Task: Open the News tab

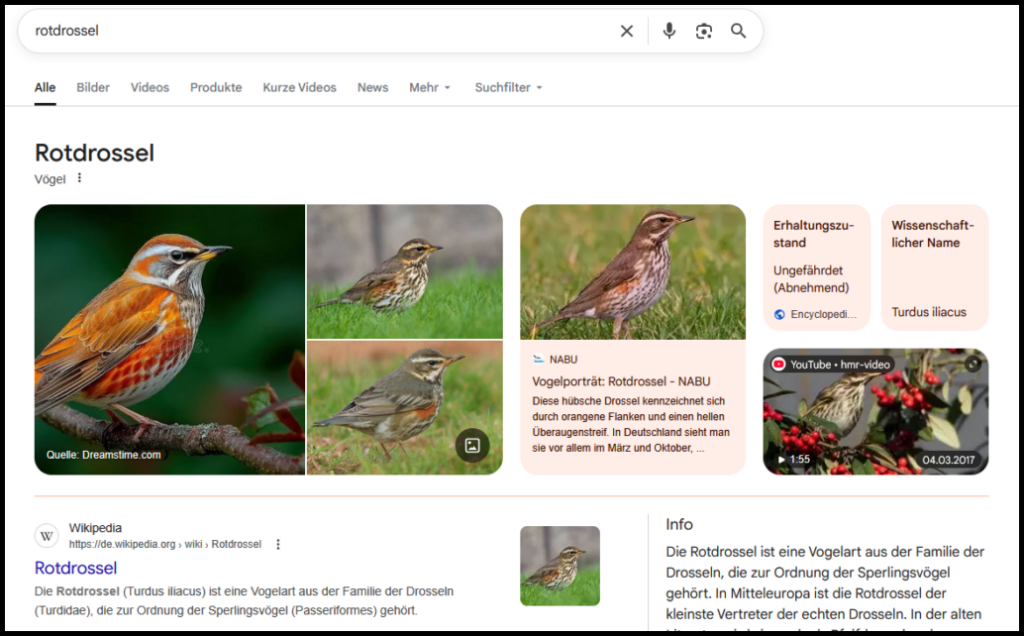Action: [372, 88]
